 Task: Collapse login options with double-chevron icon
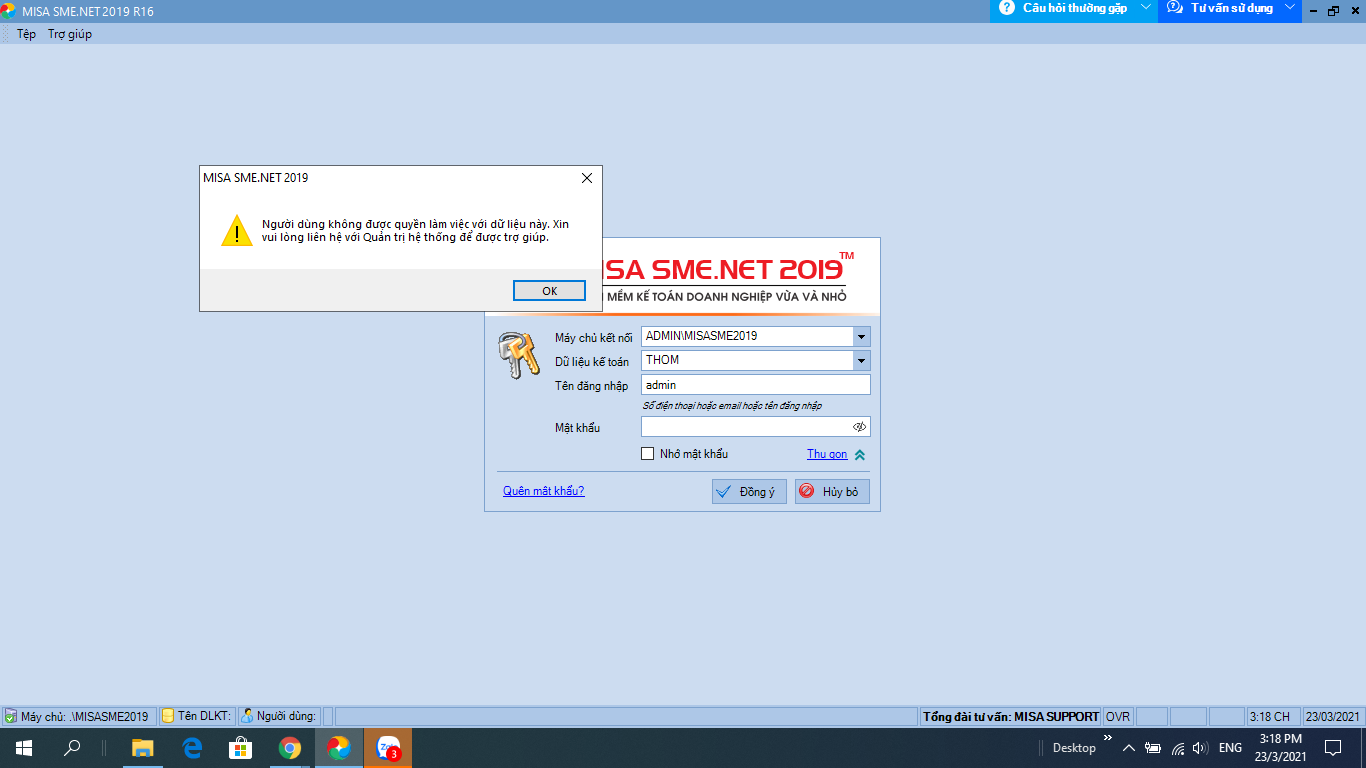[860, 454]
